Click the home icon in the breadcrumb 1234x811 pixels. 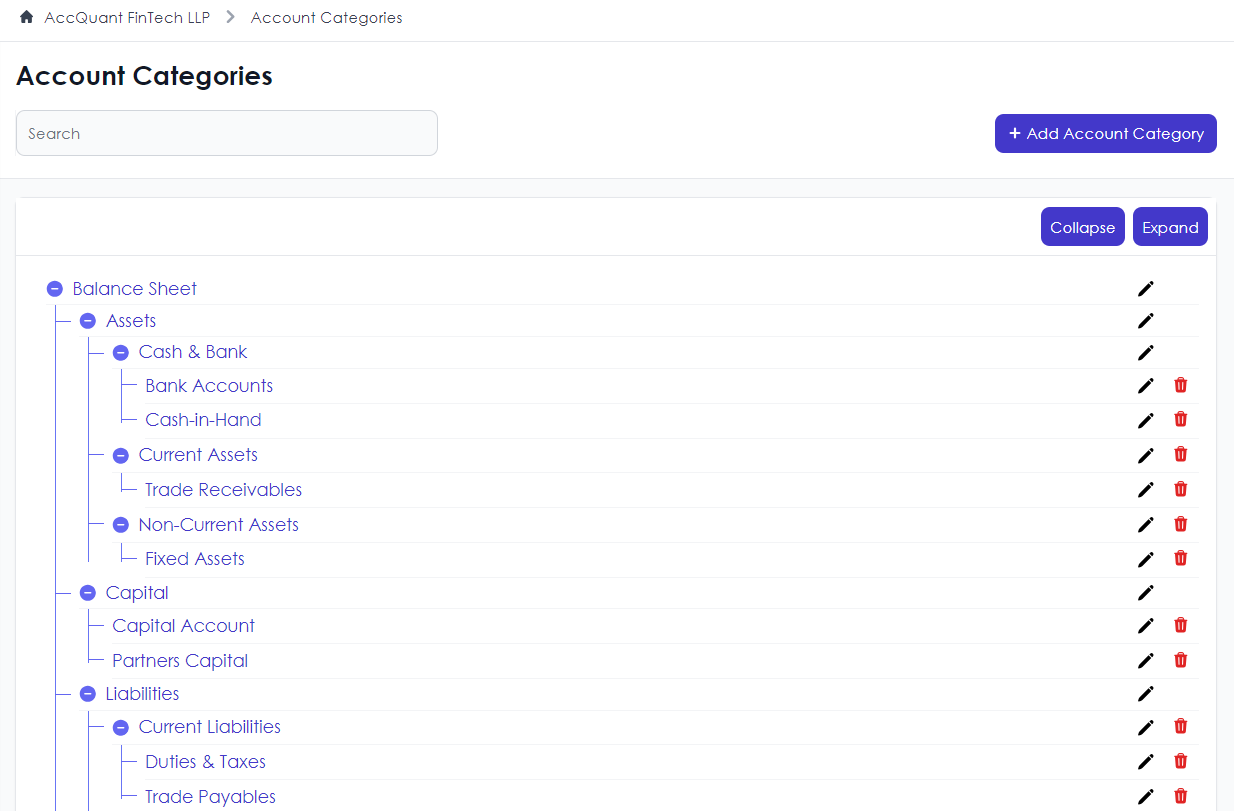click(x=25, y=17)
